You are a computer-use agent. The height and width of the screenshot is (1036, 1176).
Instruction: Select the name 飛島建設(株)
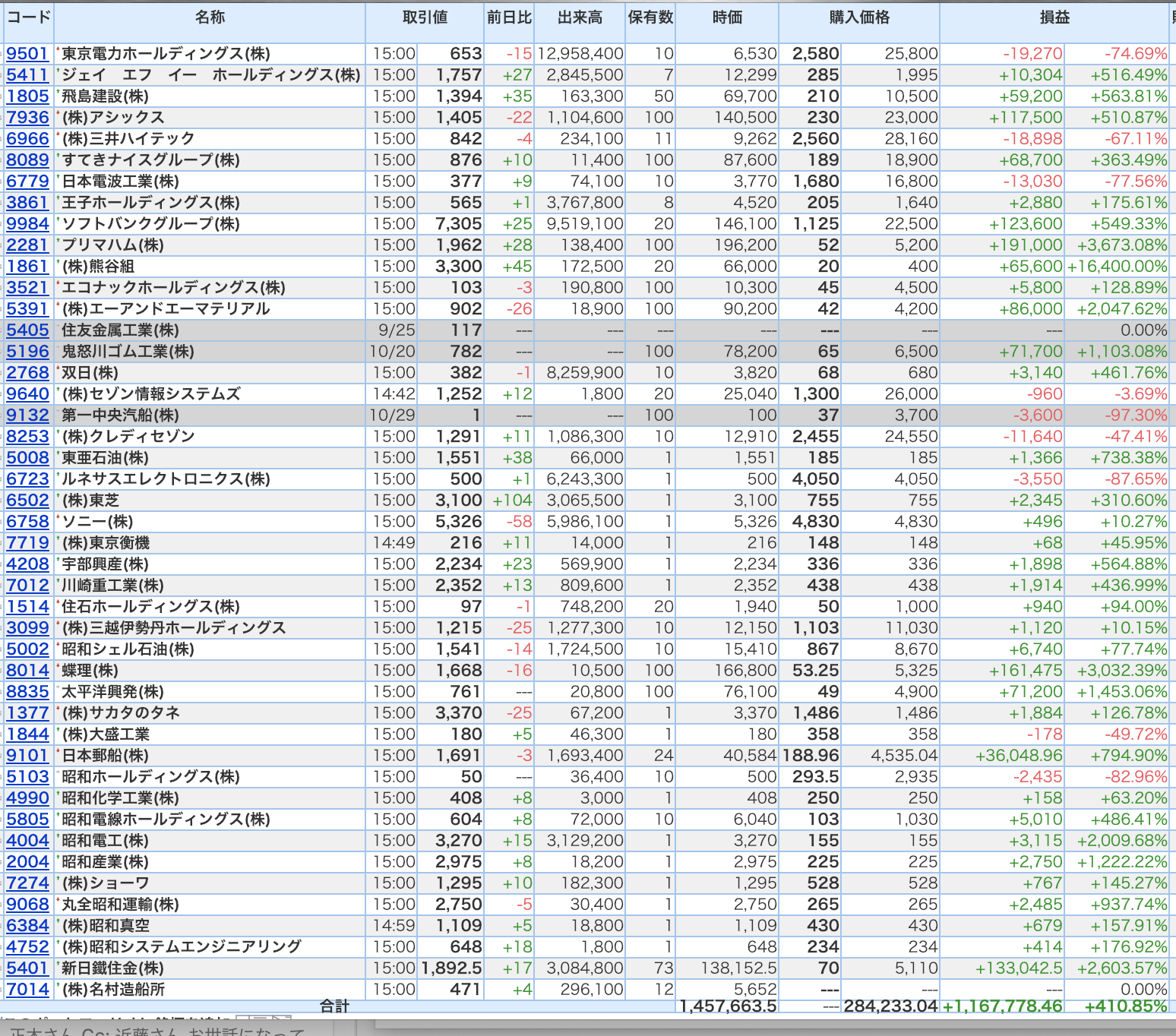[x=105, y=96]
